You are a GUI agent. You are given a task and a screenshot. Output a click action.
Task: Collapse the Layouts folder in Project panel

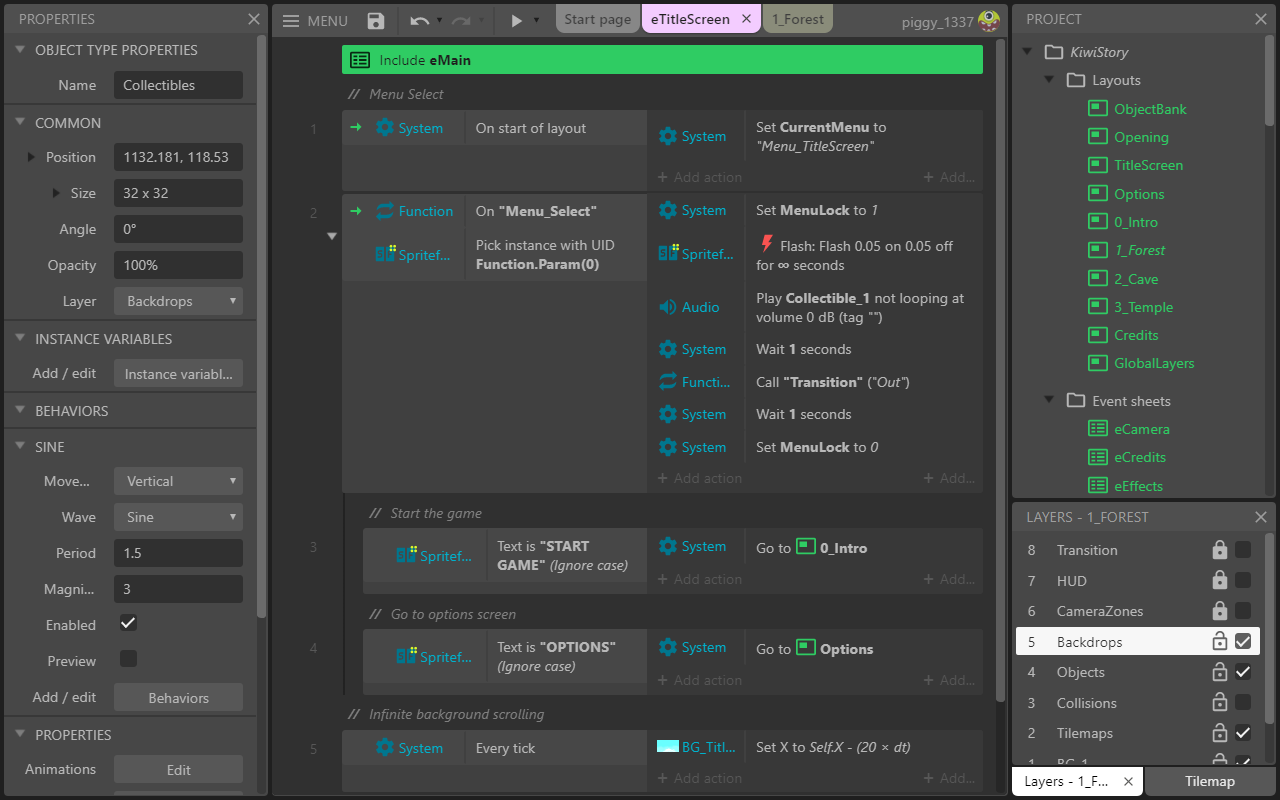tap(1049, 80)
